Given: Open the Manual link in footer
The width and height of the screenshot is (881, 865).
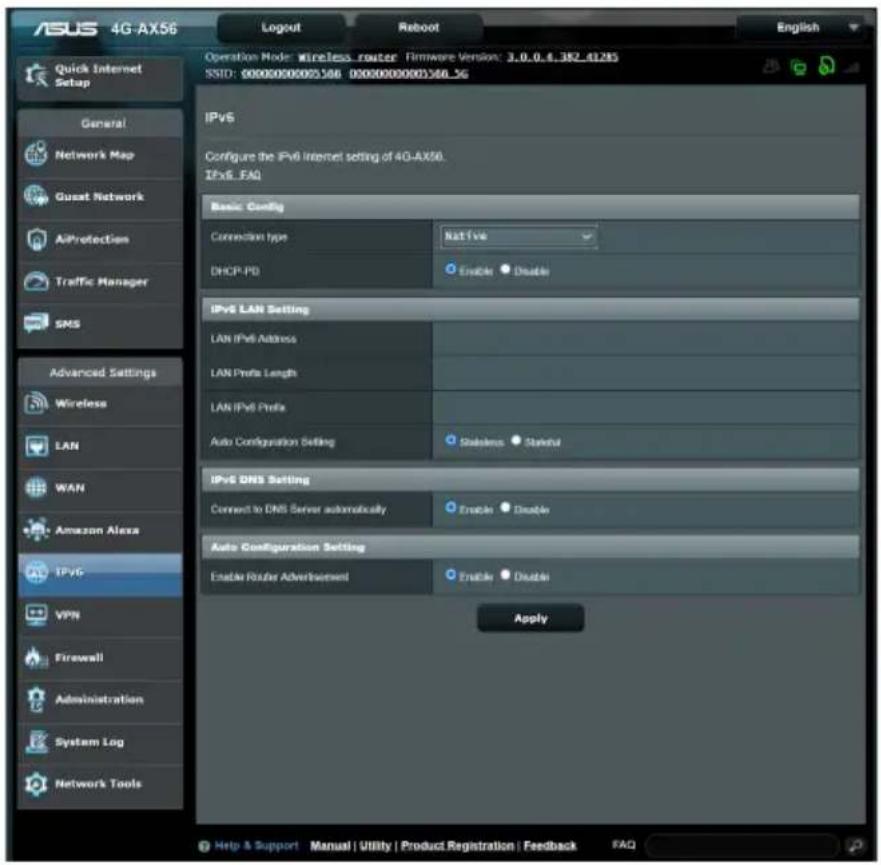Looking at the screenshot, I should (330, 845).
